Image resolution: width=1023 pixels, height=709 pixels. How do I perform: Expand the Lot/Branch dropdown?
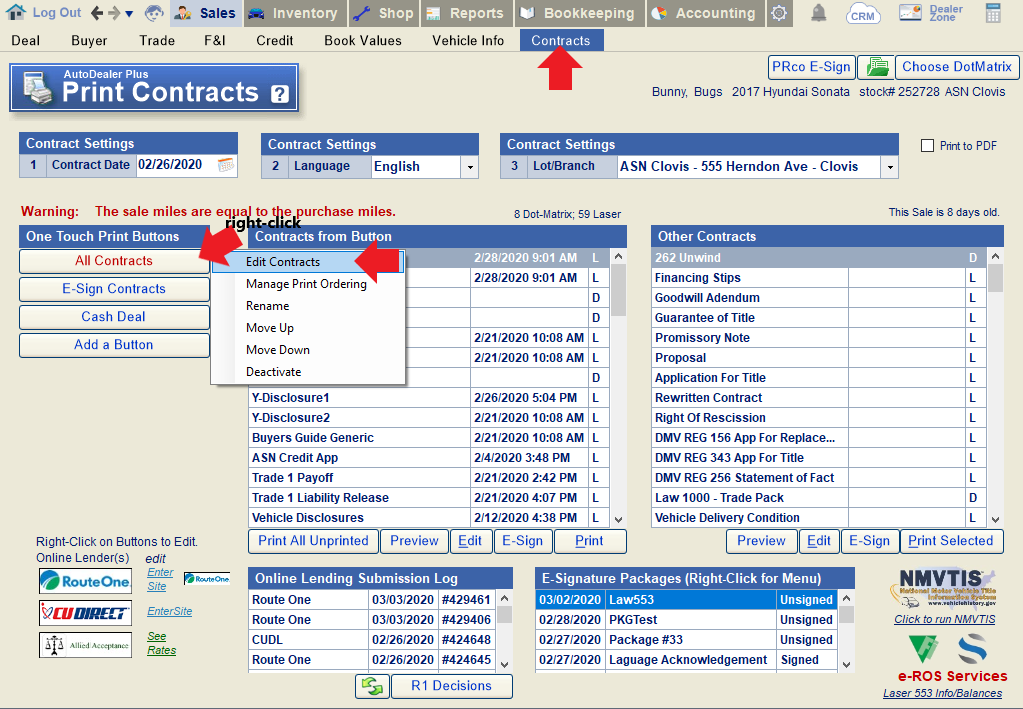point(890,167)
